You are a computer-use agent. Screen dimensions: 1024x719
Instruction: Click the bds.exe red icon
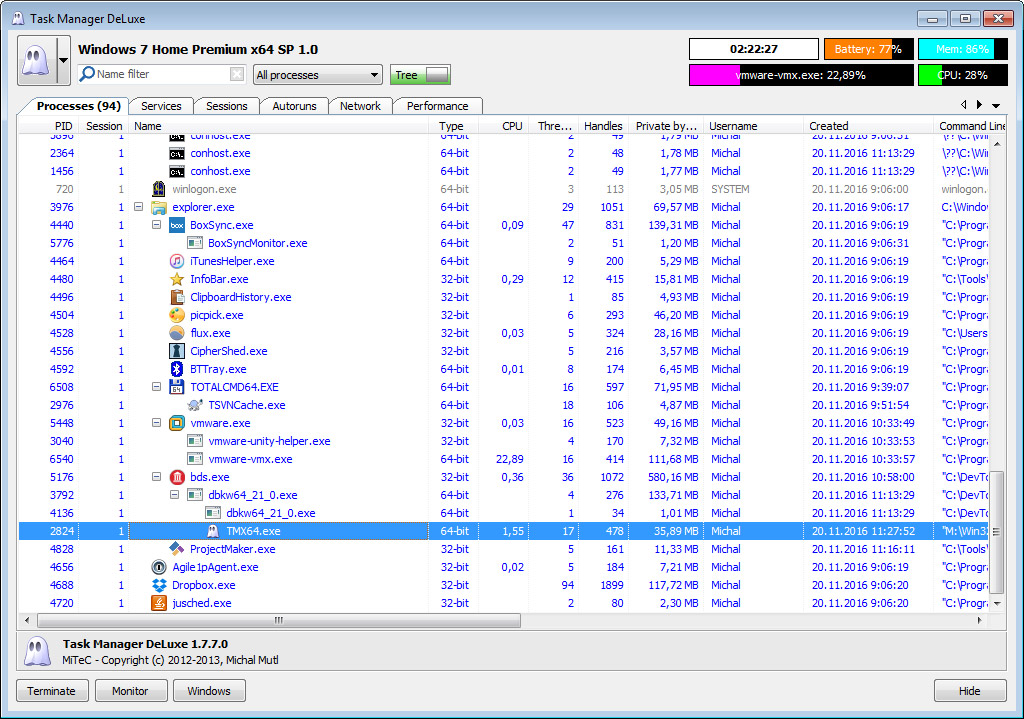click(x=176, y=477)
